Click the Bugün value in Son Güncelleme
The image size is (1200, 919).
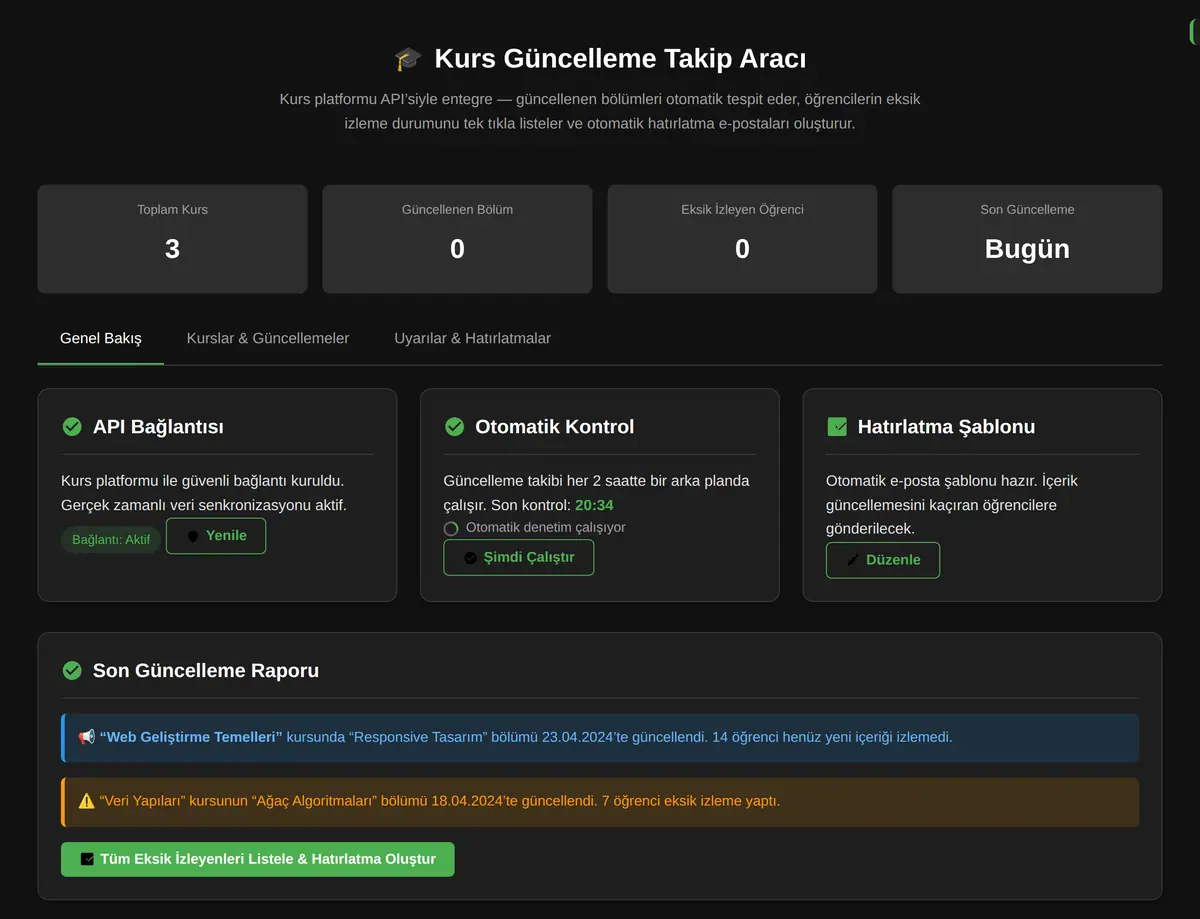1027,249
